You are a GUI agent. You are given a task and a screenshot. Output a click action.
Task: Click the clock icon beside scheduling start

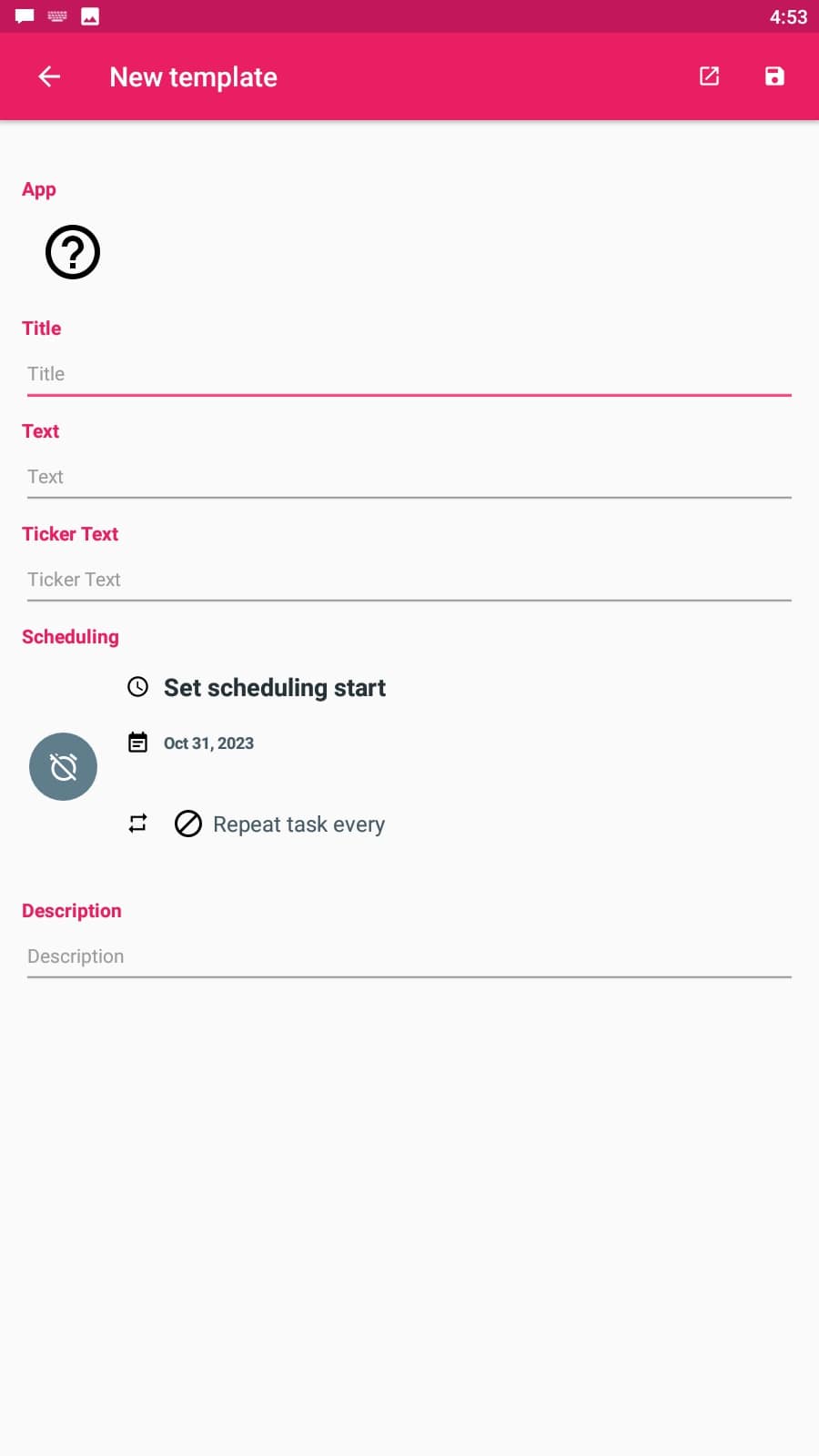click(x=137, y=686)
